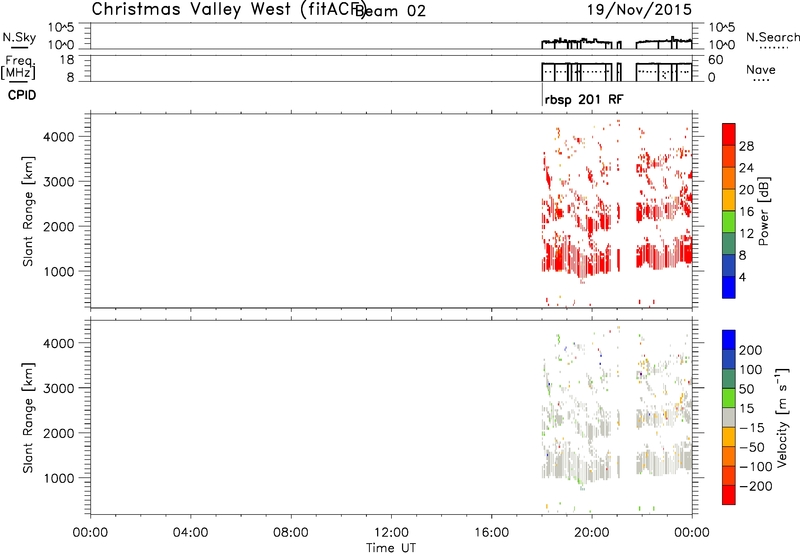
Task: Click the 'N.Search' legend label
Action: pos(772,37)
